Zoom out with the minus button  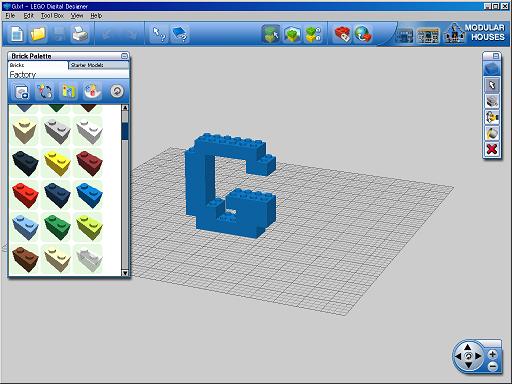[493, 367]
